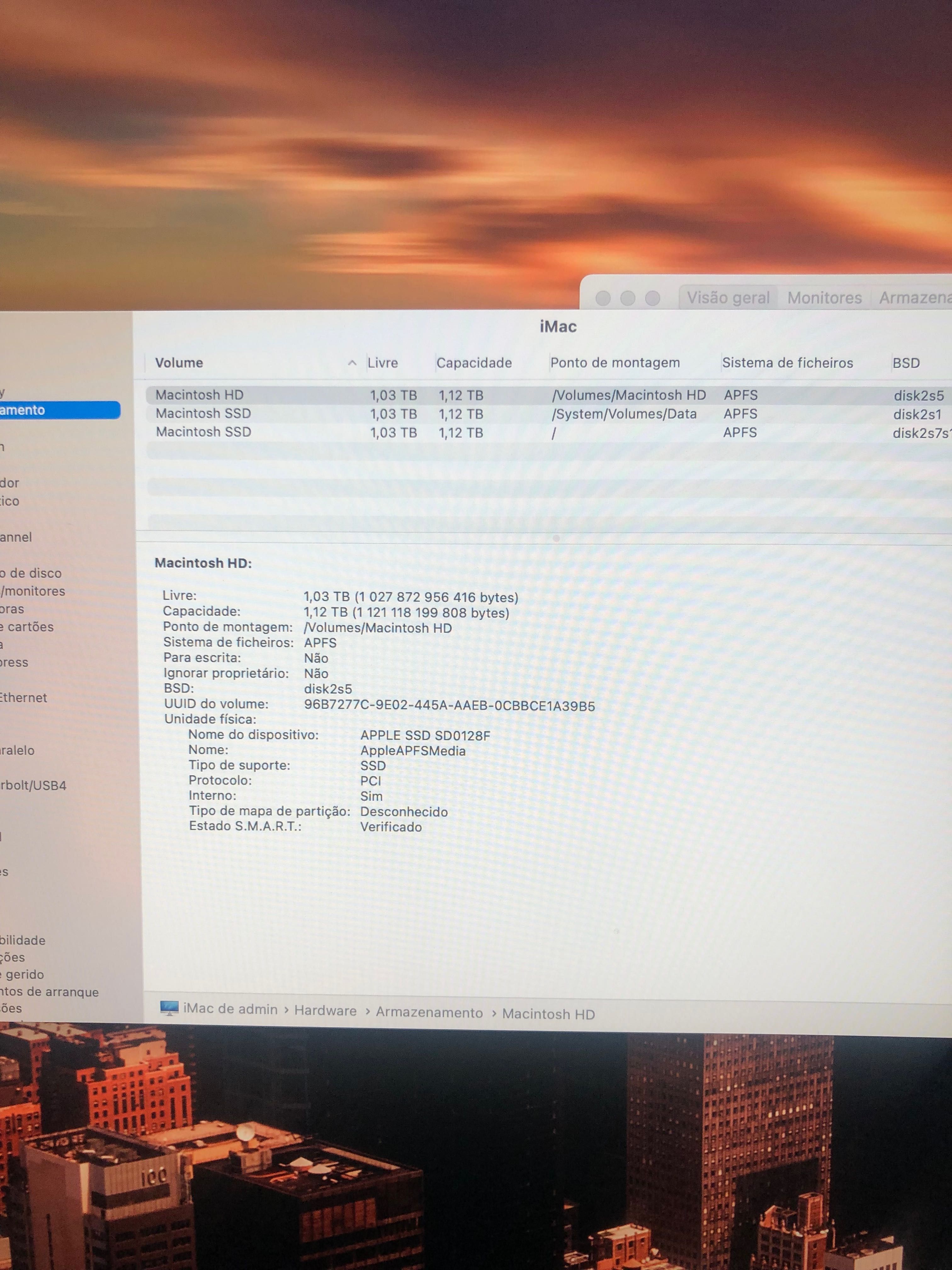Image resolution: width=952 pixels, height=1270 pixels.
Task: Go to Hardware in the path bar
Action: coord(326,1010)
